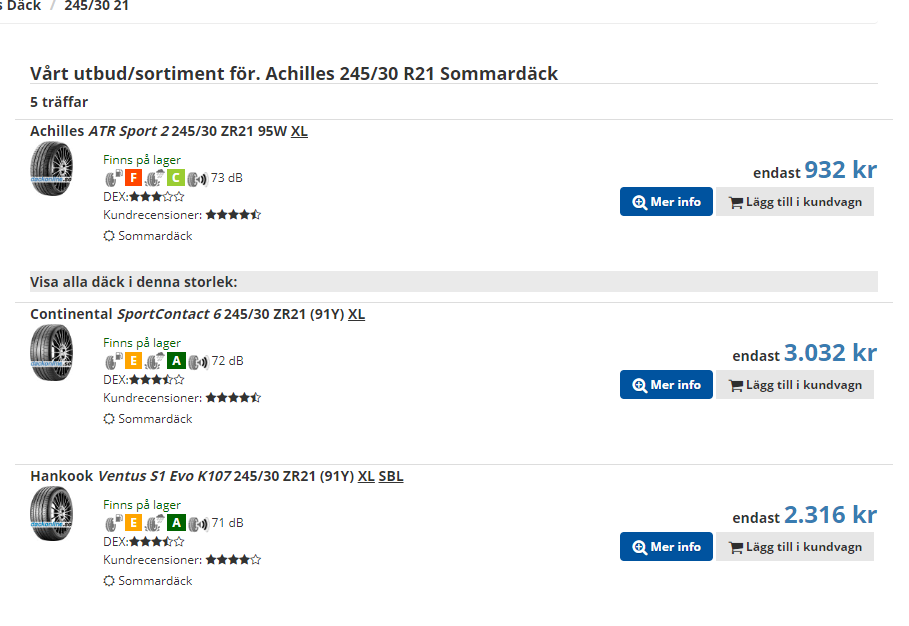This screenshot has height=626, width=909.
Task: Click the SBL link in Hankook title
Action: pyautogui.click(x=391, y=476)
